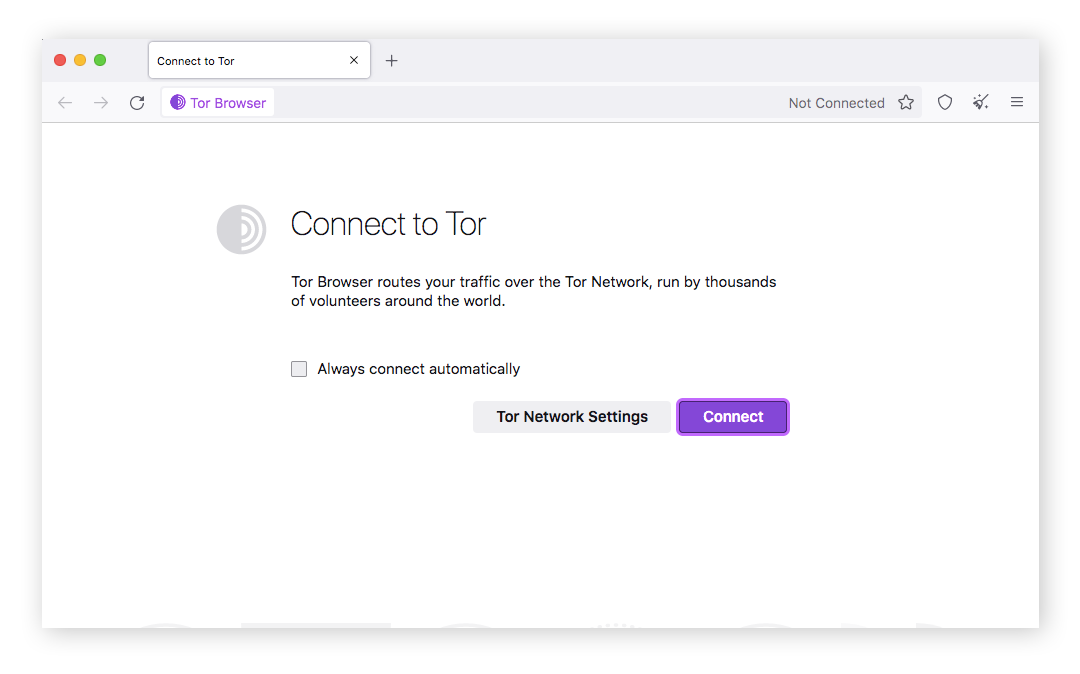Click the back navigation arrow
1080x674 pixels.
click(65, 102)
